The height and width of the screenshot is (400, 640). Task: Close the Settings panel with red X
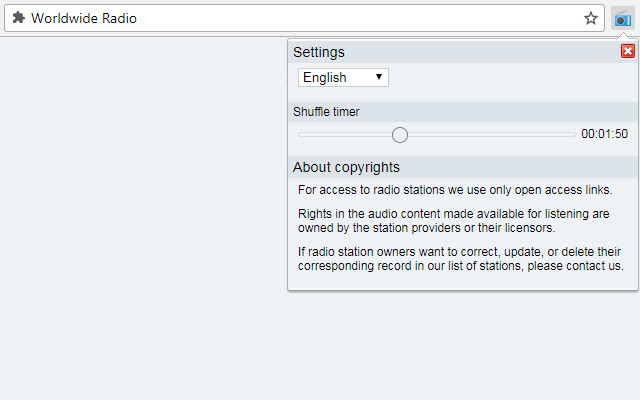[x=628, y=51]
